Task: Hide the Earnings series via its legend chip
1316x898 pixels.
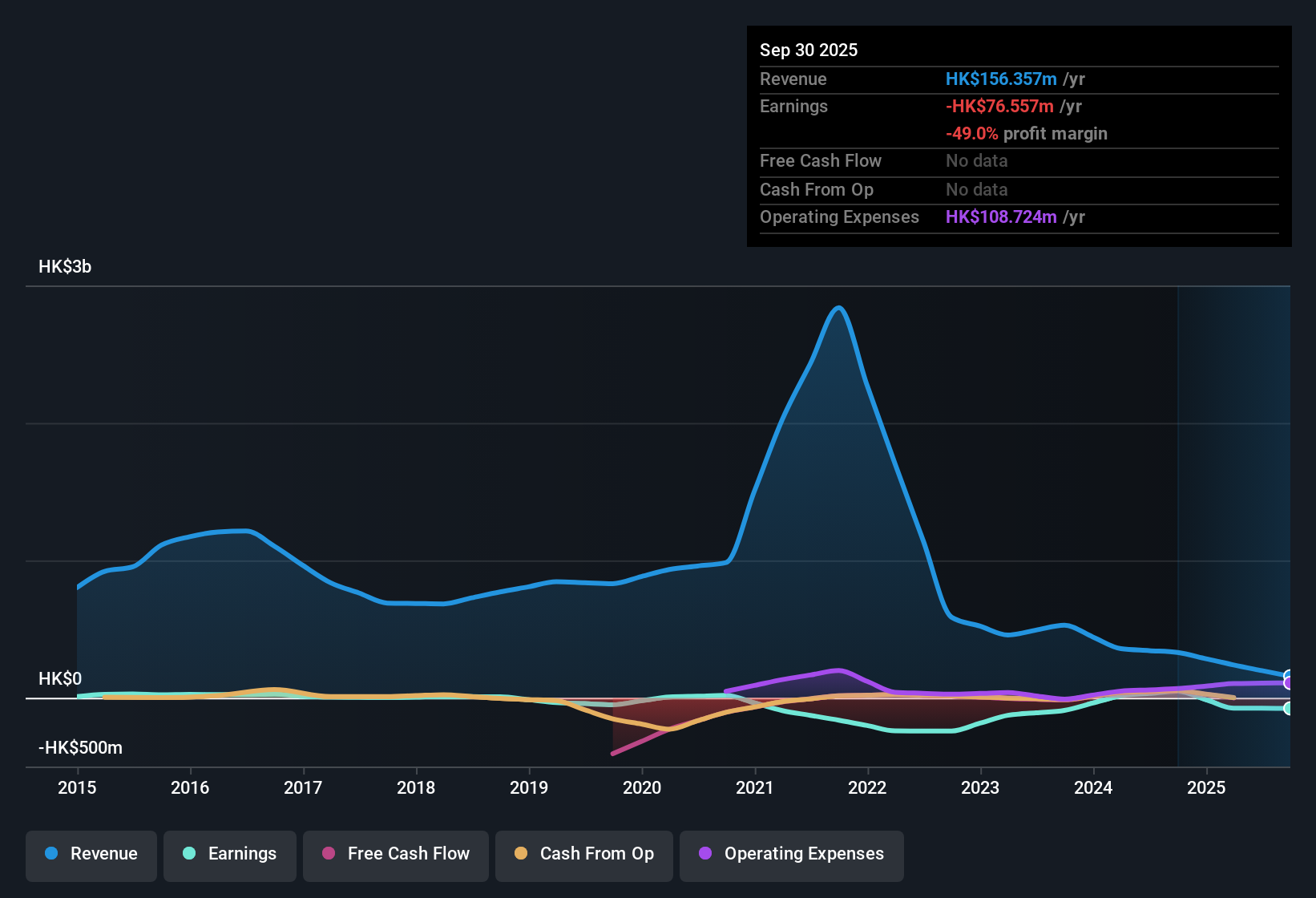Action: (229, 855)
